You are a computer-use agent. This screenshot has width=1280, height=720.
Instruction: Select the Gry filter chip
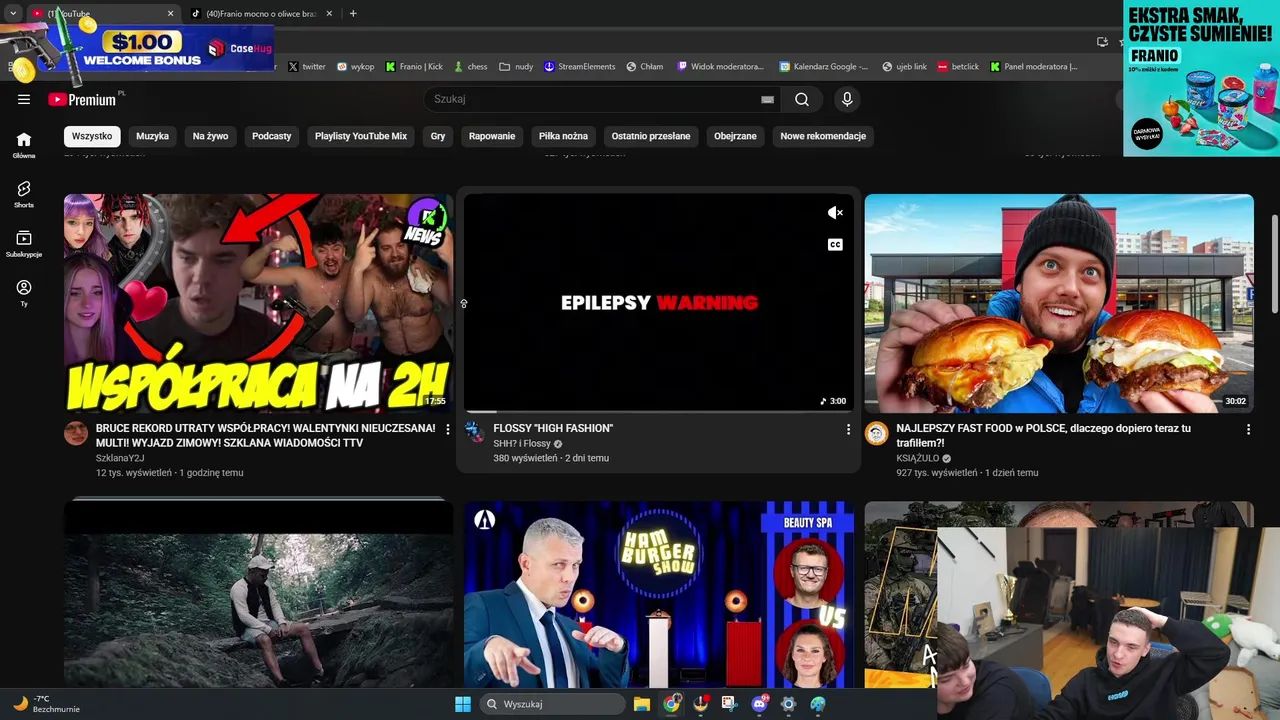(438, 136)
